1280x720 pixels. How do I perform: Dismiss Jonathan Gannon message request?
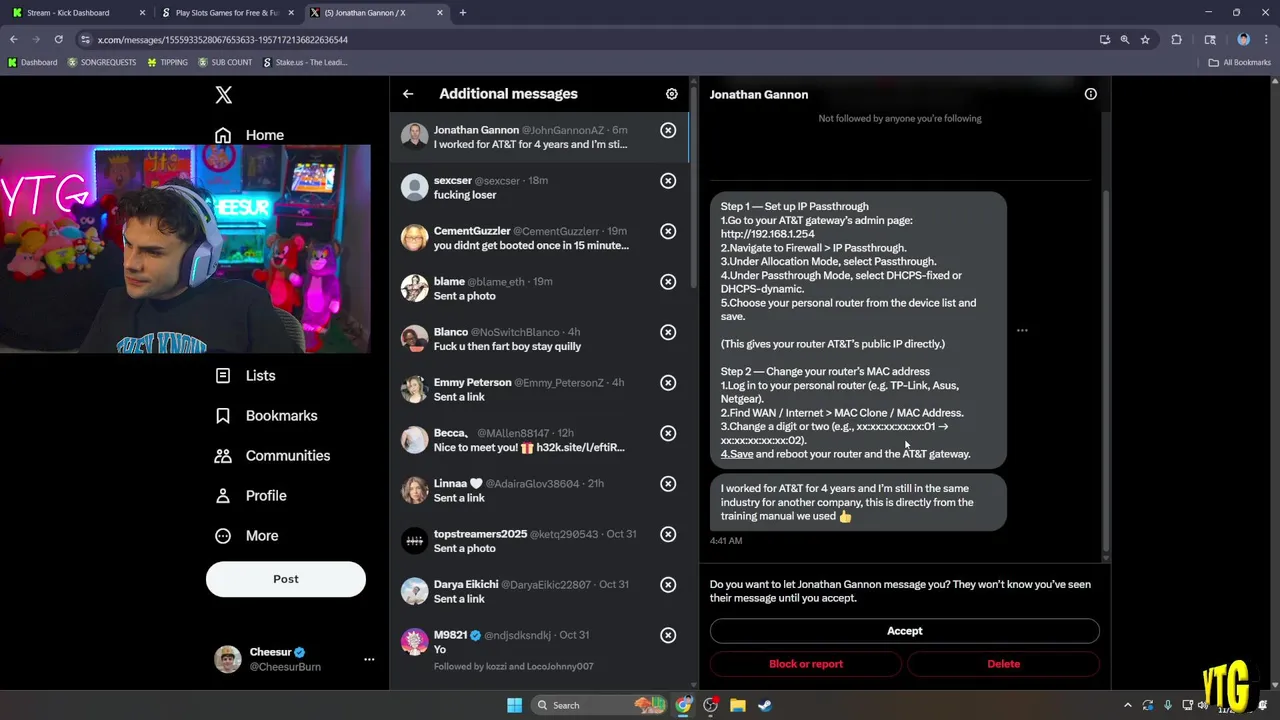[668, 130]
